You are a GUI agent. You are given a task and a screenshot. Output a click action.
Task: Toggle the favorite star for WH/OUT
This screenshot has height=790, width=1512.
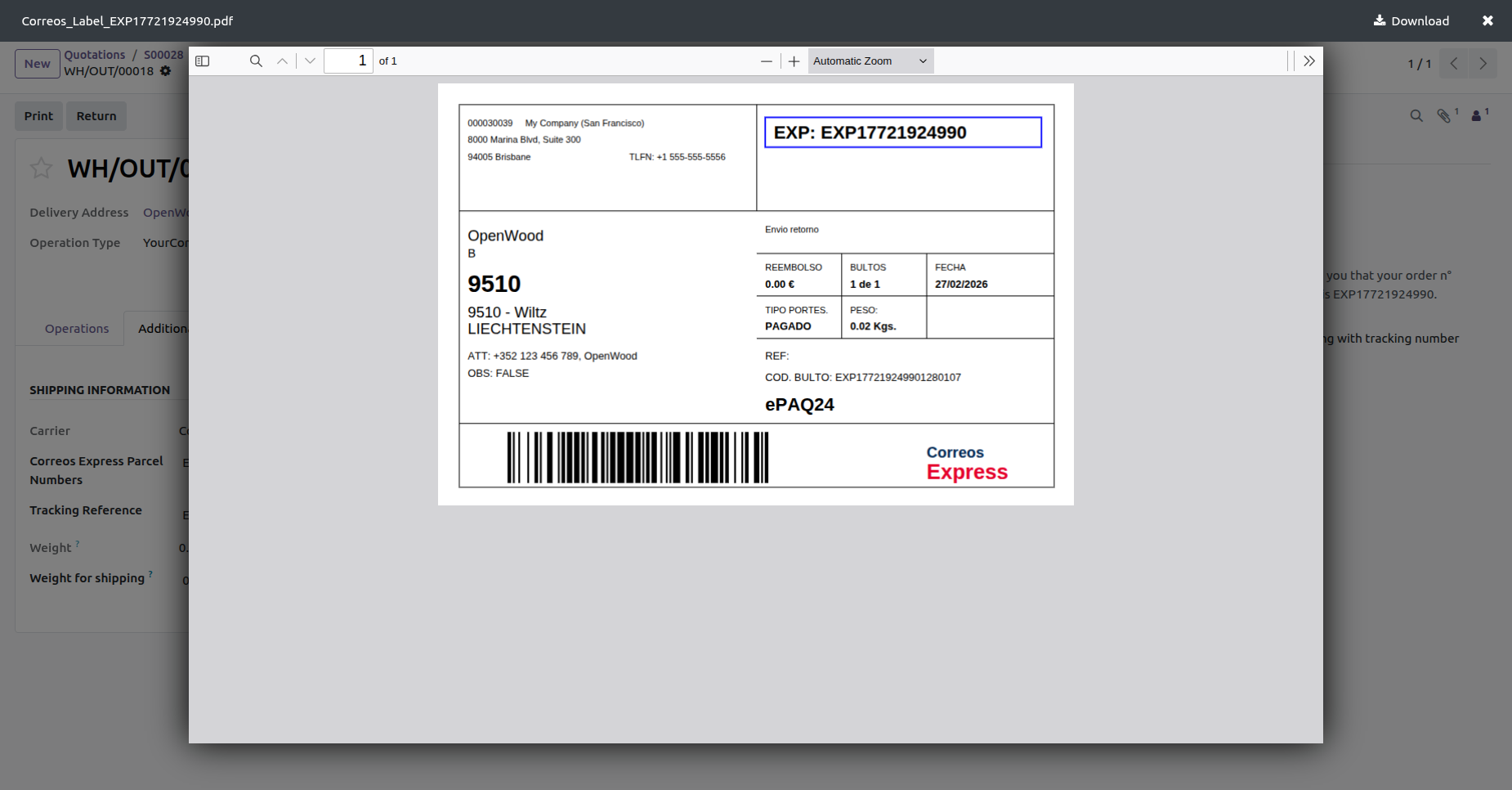pos(41,168)
